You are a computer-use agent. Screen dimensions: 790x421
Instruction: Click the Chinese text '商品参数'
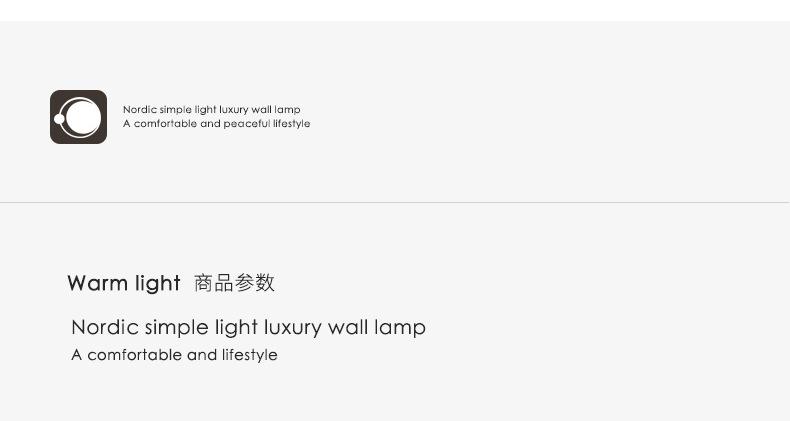(234, 283)
